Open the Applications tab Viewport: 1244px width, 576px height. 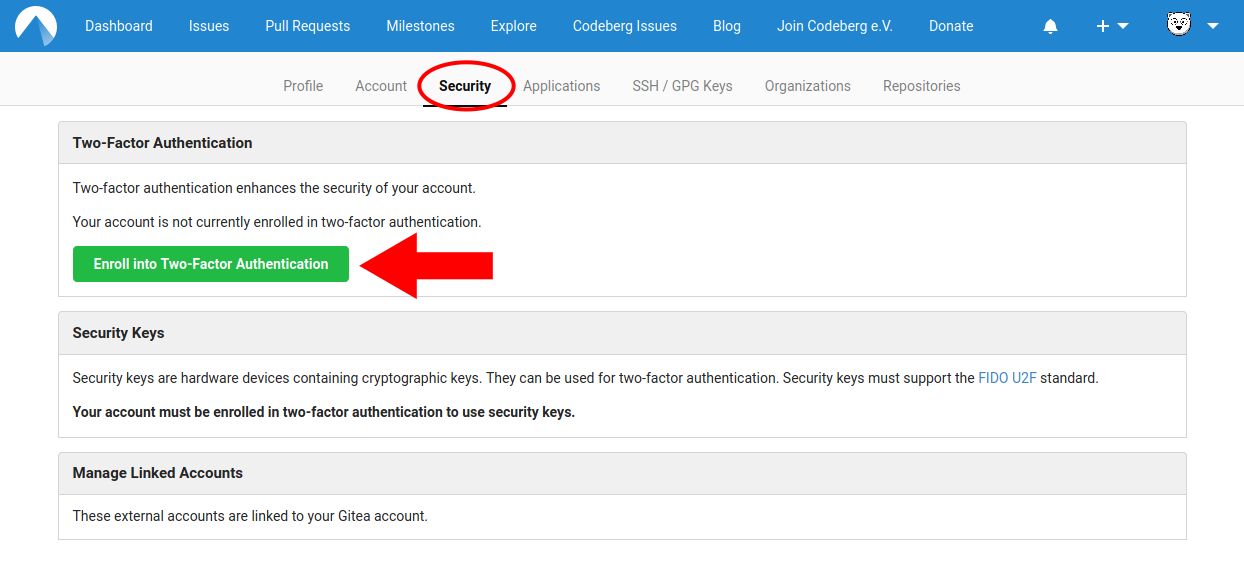coord(561,86)
